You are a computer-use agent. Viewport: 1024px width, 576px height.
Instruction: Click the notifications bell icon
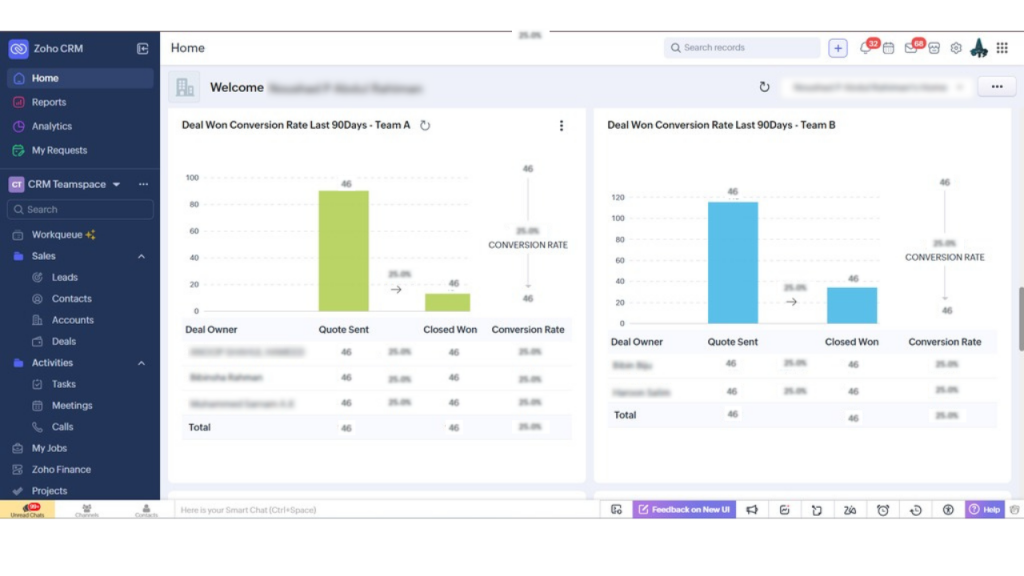(x=866, y=48)
